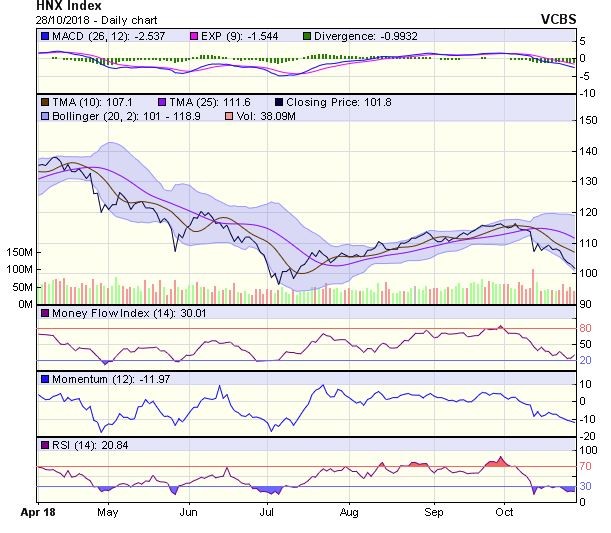611x533 pixels.
Task: Click the HNX Index chart title
Action: [x=68, y=6]
